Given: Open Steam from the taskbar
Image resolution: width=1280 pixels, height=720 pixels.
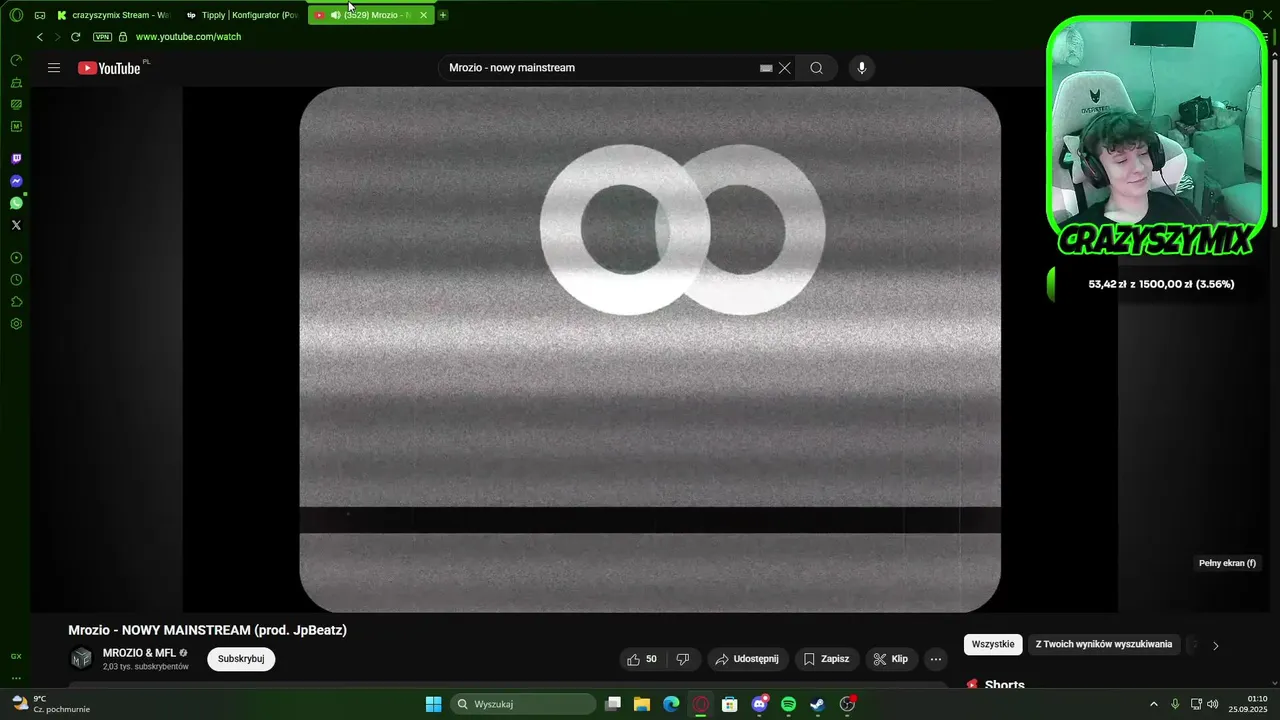Looking at the screenshot, I should click(817, 704).
